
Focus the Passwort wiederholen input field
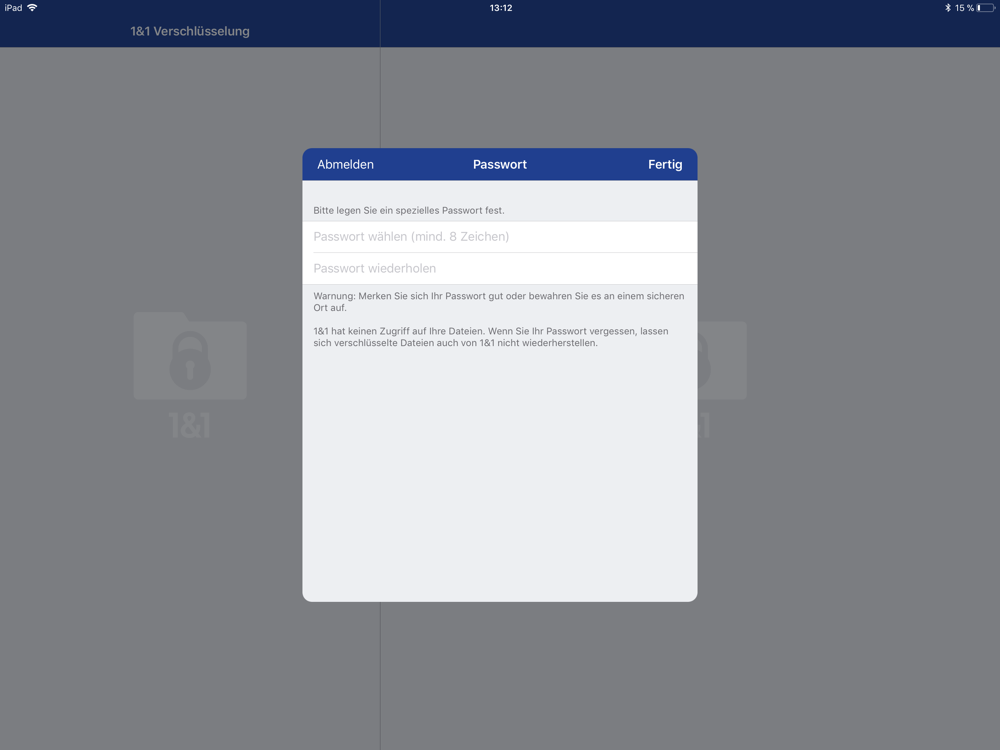point(499,268)
